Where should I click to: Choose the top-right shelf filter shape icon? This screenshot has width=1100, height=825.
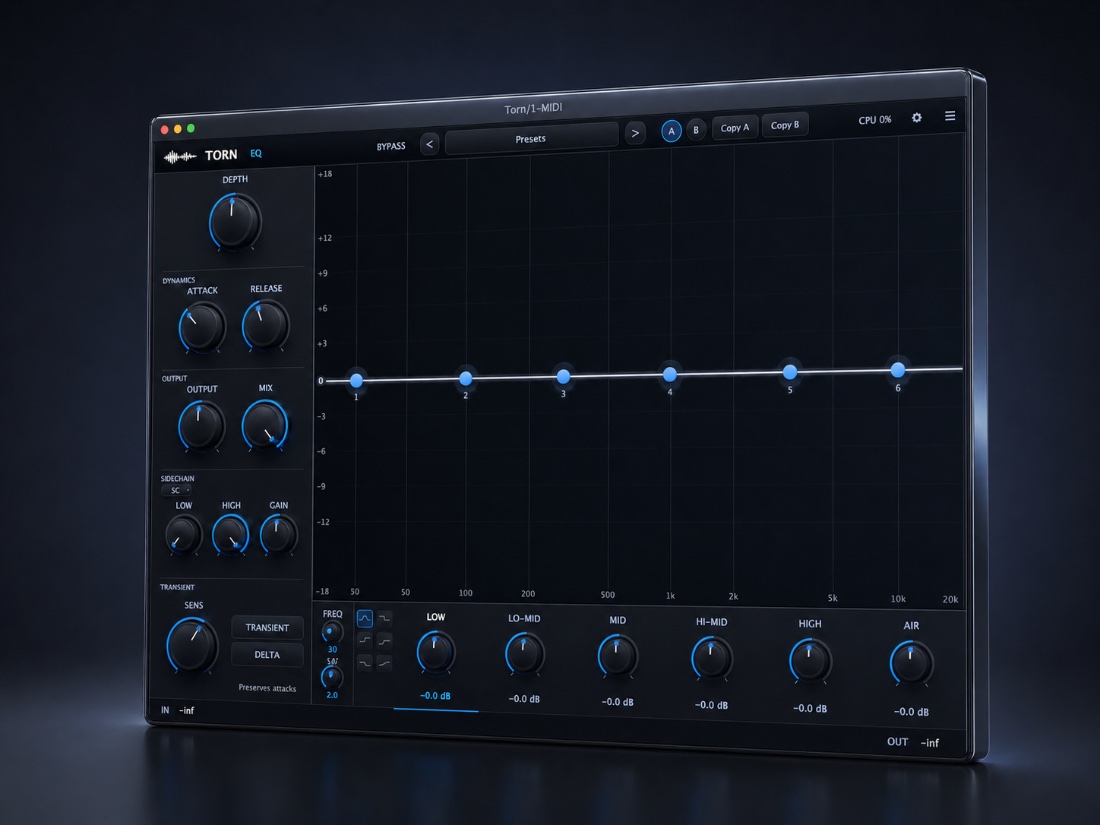pyautogui.click(x=385, y=619)
